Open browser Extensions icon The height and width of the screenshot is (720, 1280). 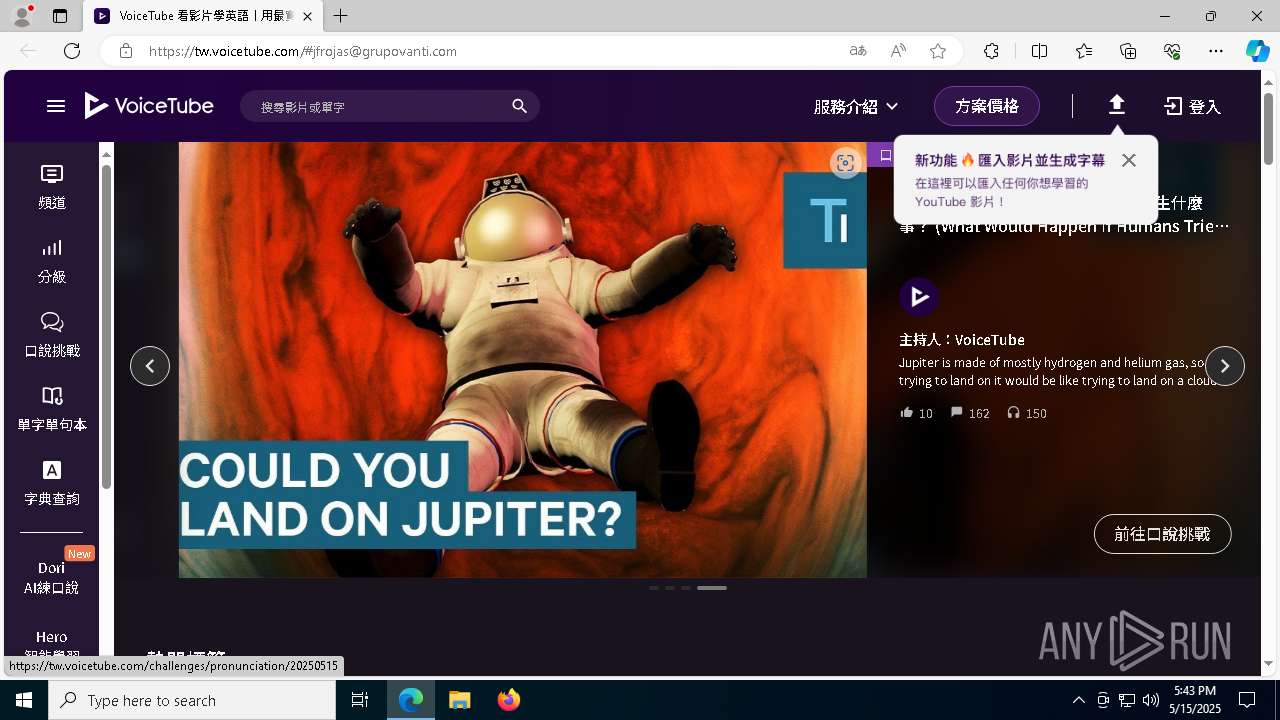click(x=991, y=51)
